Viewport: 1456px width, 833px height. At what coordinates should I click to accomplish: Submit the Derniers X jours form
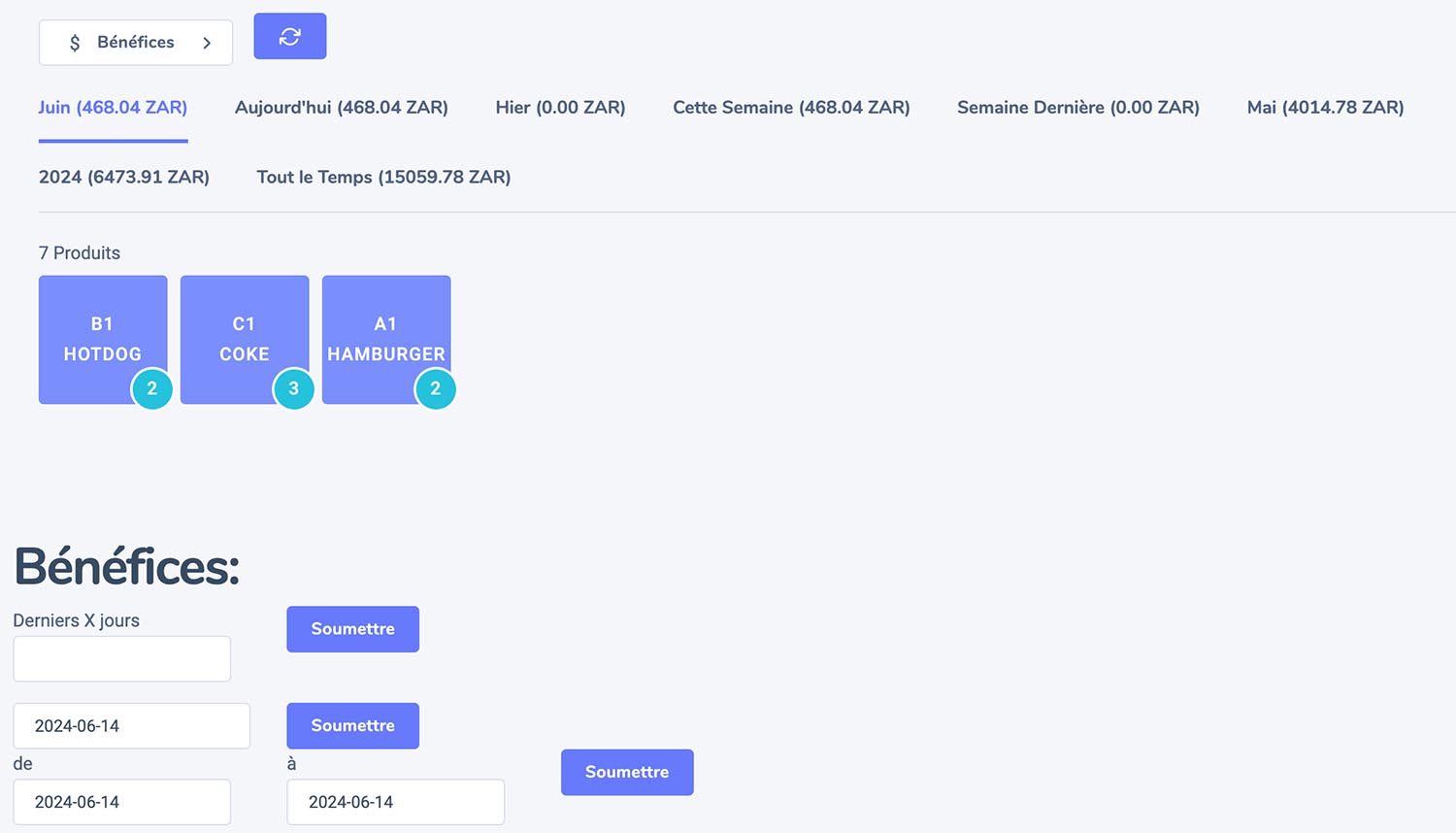click(352, 629)
